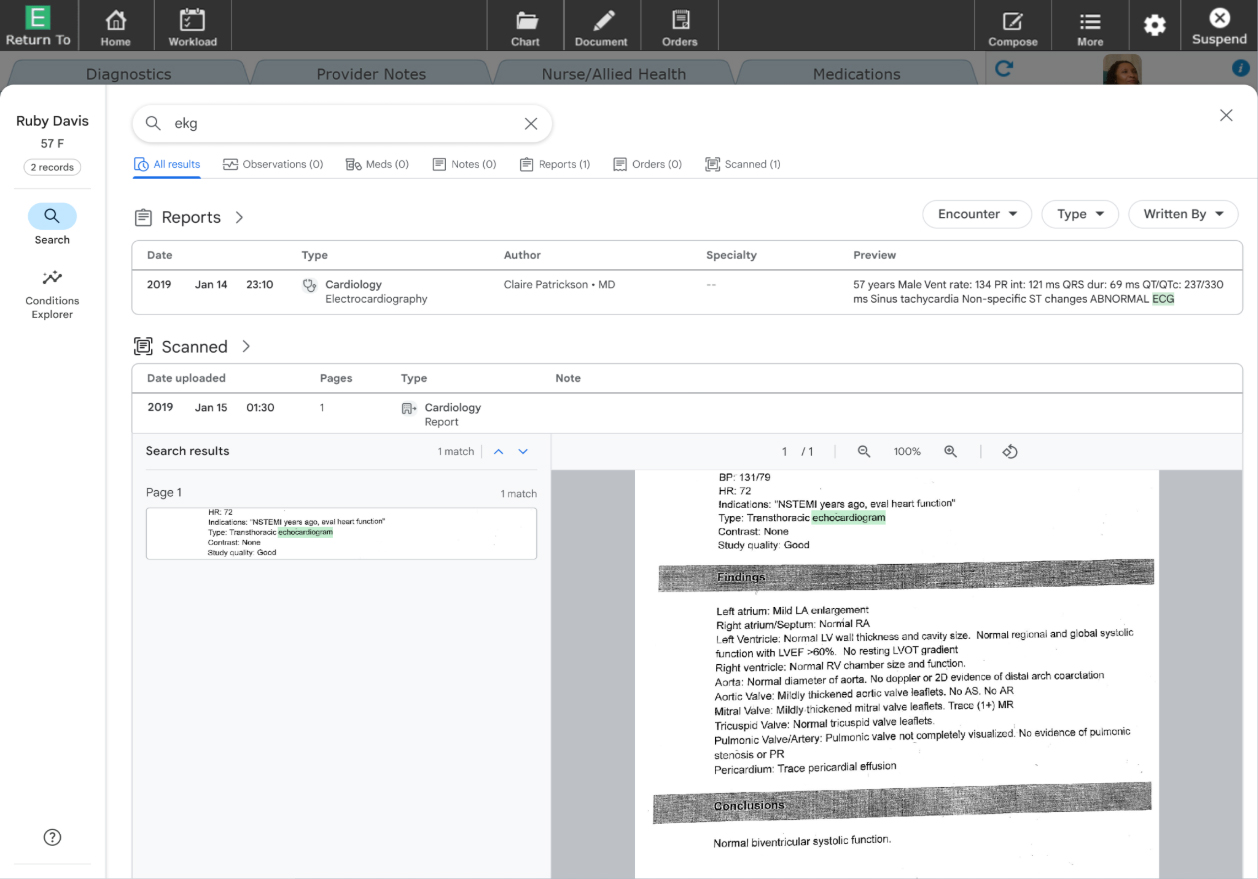Go to next search match arrow
Screen dimensions: 1258x879
[523, 451]
